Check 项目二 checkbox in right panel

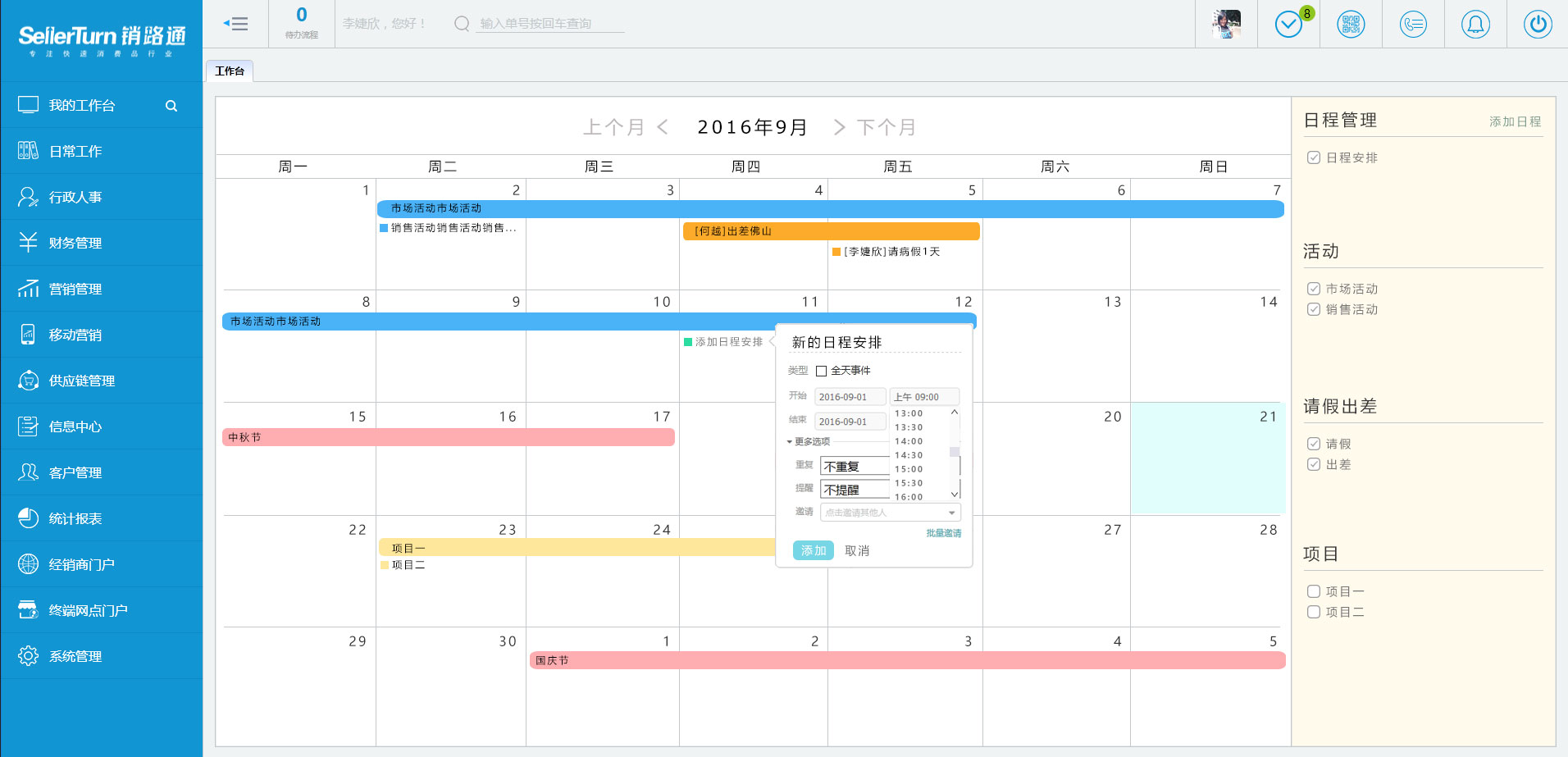[x=1314, y=612]
